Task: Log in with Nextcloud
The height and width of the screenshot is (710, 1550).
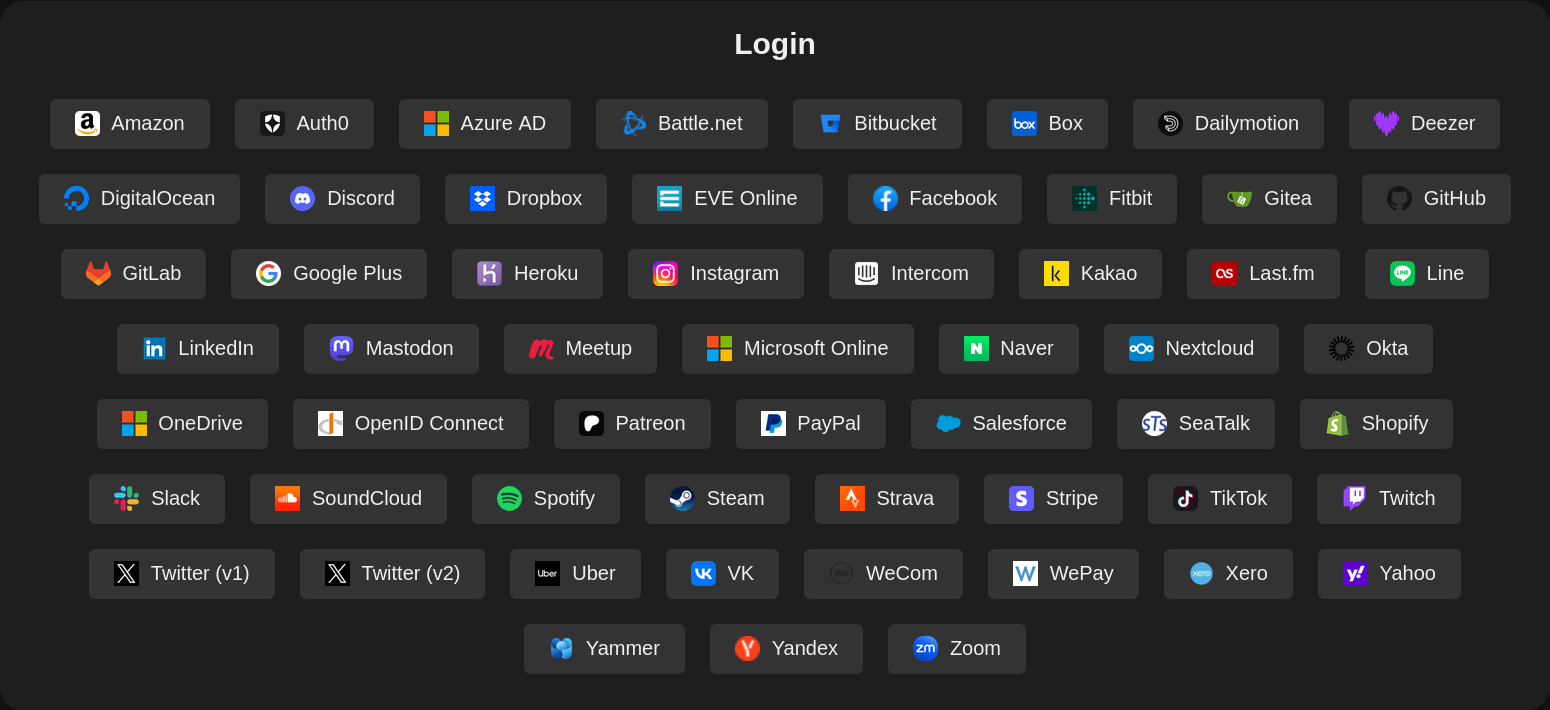Action: click(1191, 349)
